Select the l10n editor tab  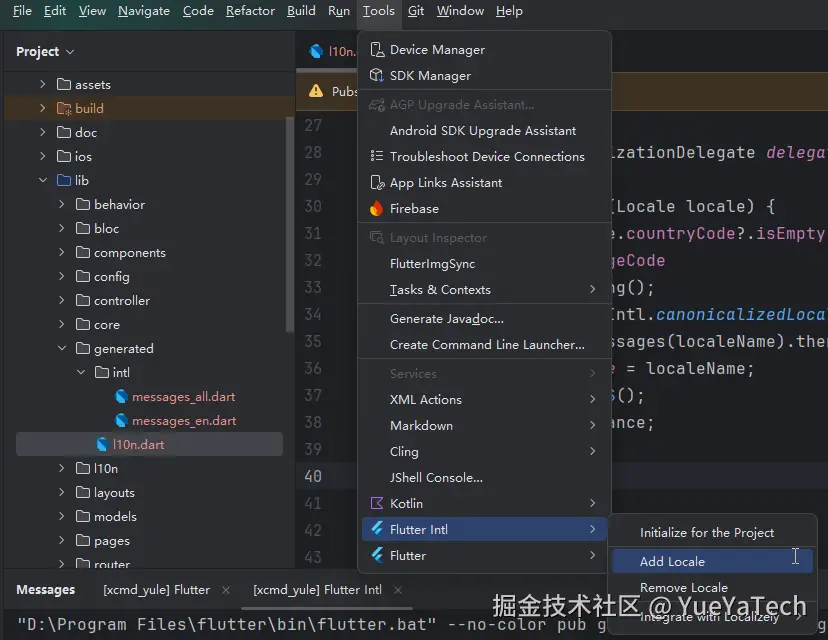(332, 51)
